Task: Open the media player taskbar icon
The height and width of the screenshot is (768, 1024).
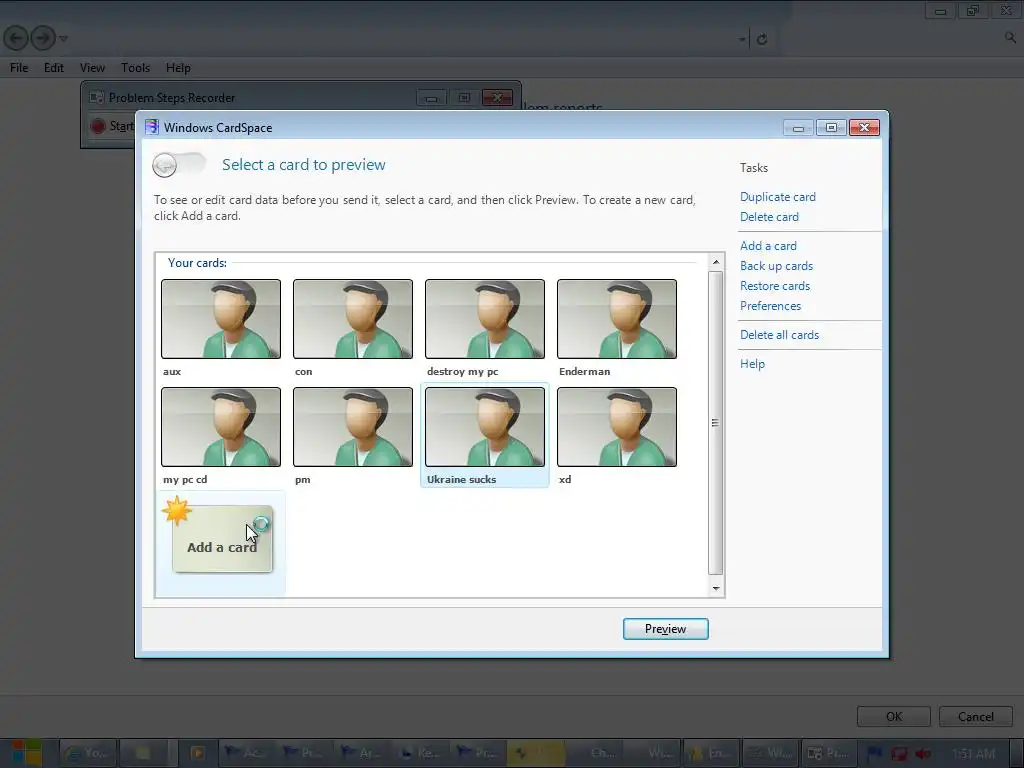Action: point(197,753)
